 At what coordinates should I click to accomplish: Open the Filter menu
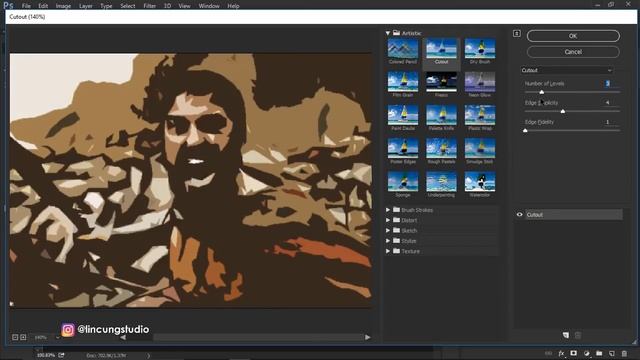pos(149,6)
